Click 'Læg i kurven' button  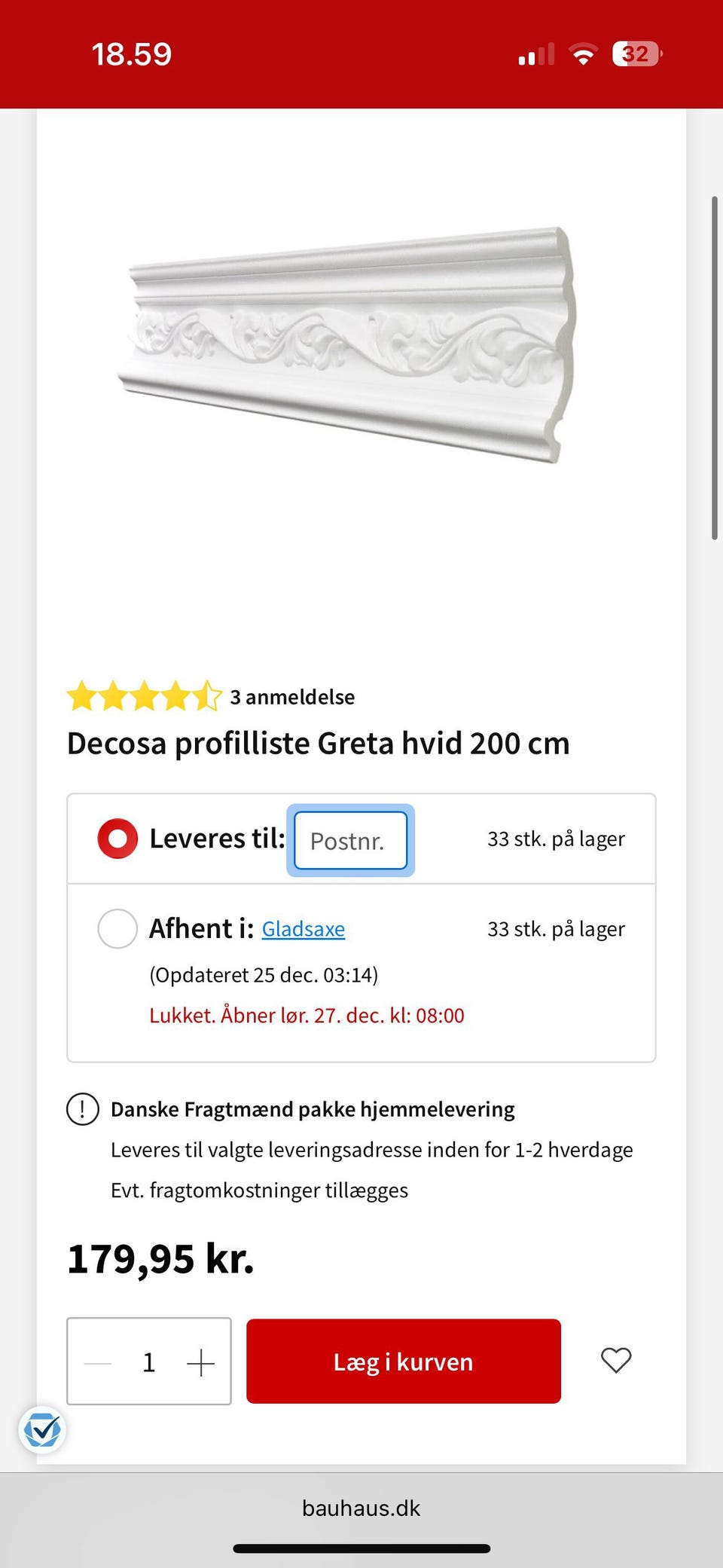pyautogui.click(x=403, y=1361)
